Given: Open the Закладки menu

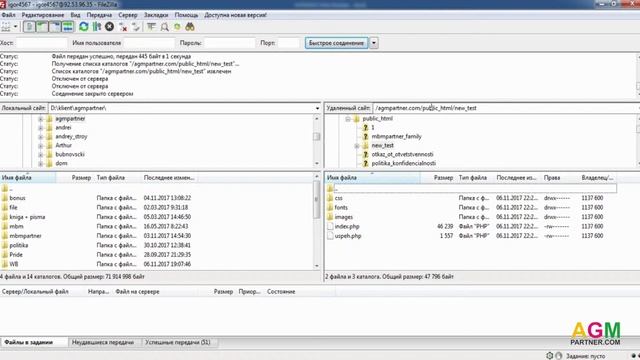Looking at the screenshot, I should coord(156,15).
